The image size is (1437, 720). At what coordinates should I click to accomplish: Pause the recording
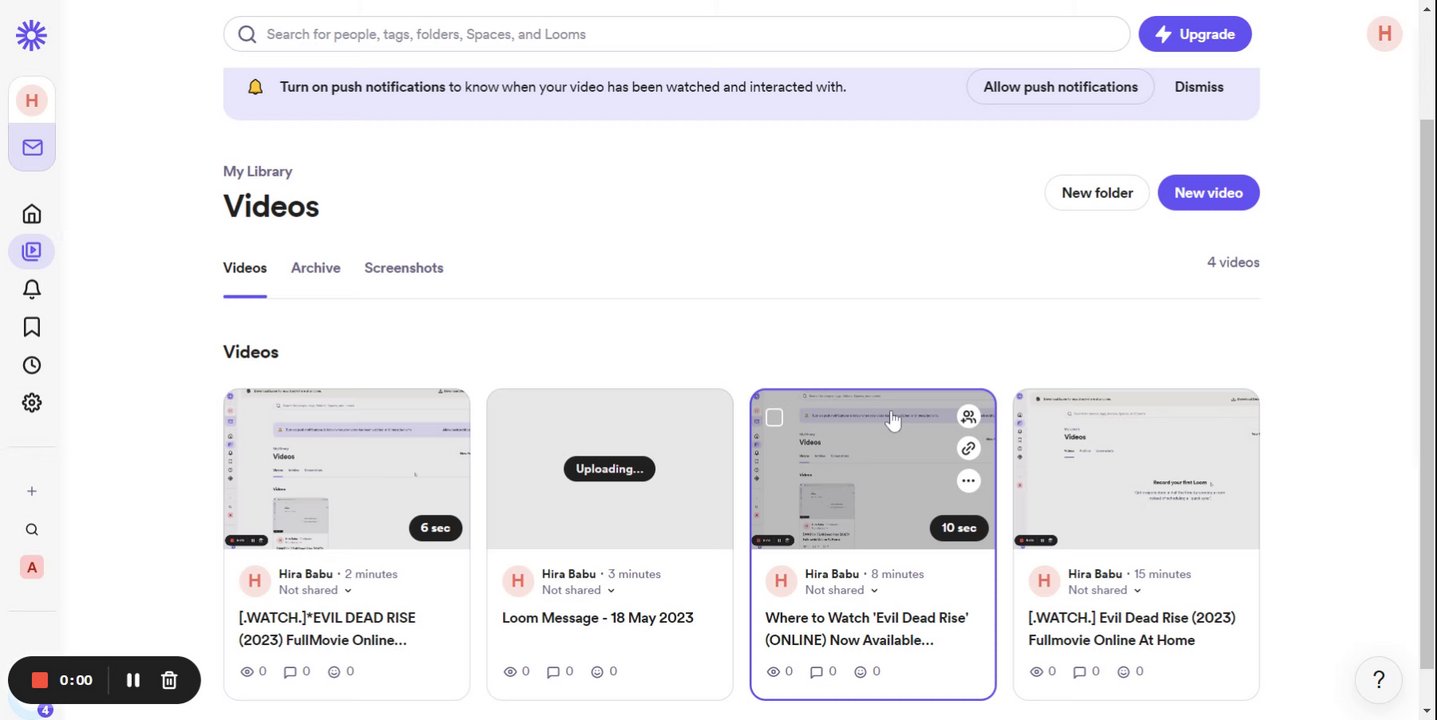coord(133,680)
